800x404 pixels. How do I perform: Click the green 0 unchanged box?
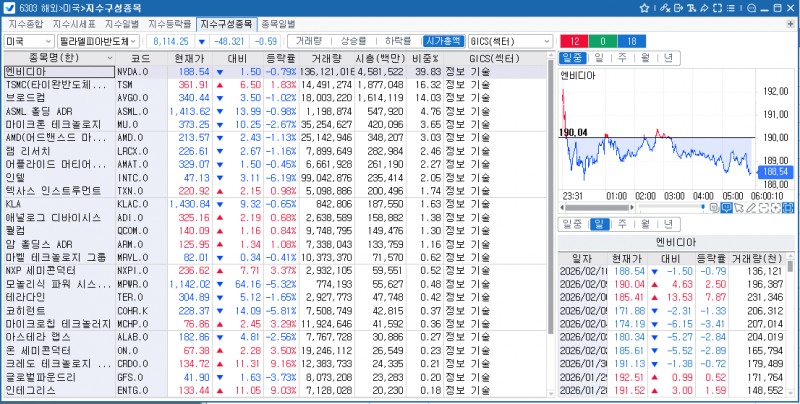tap(603, 41)
